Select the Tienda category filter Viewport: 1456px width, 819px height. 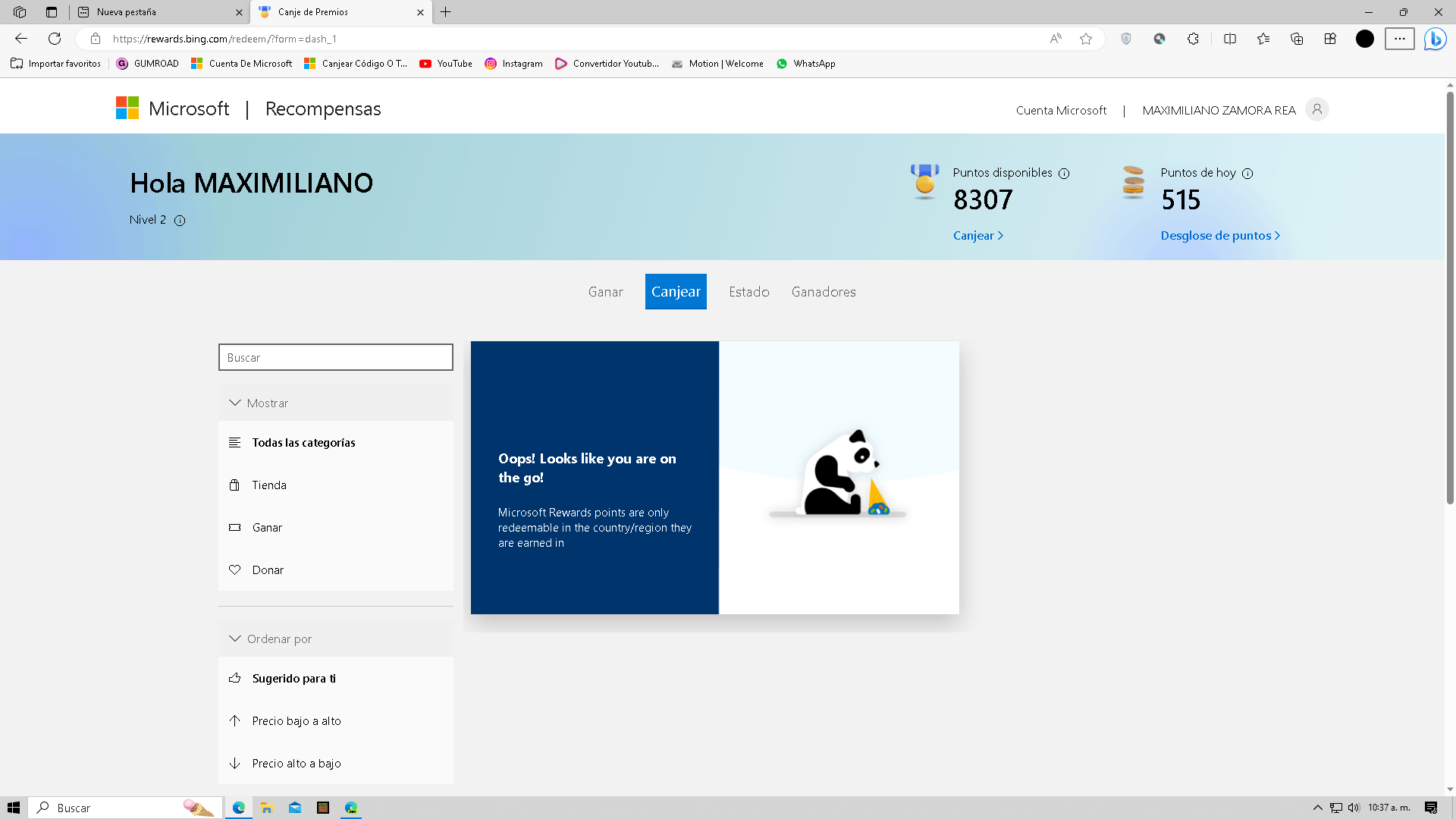point(336,485)
